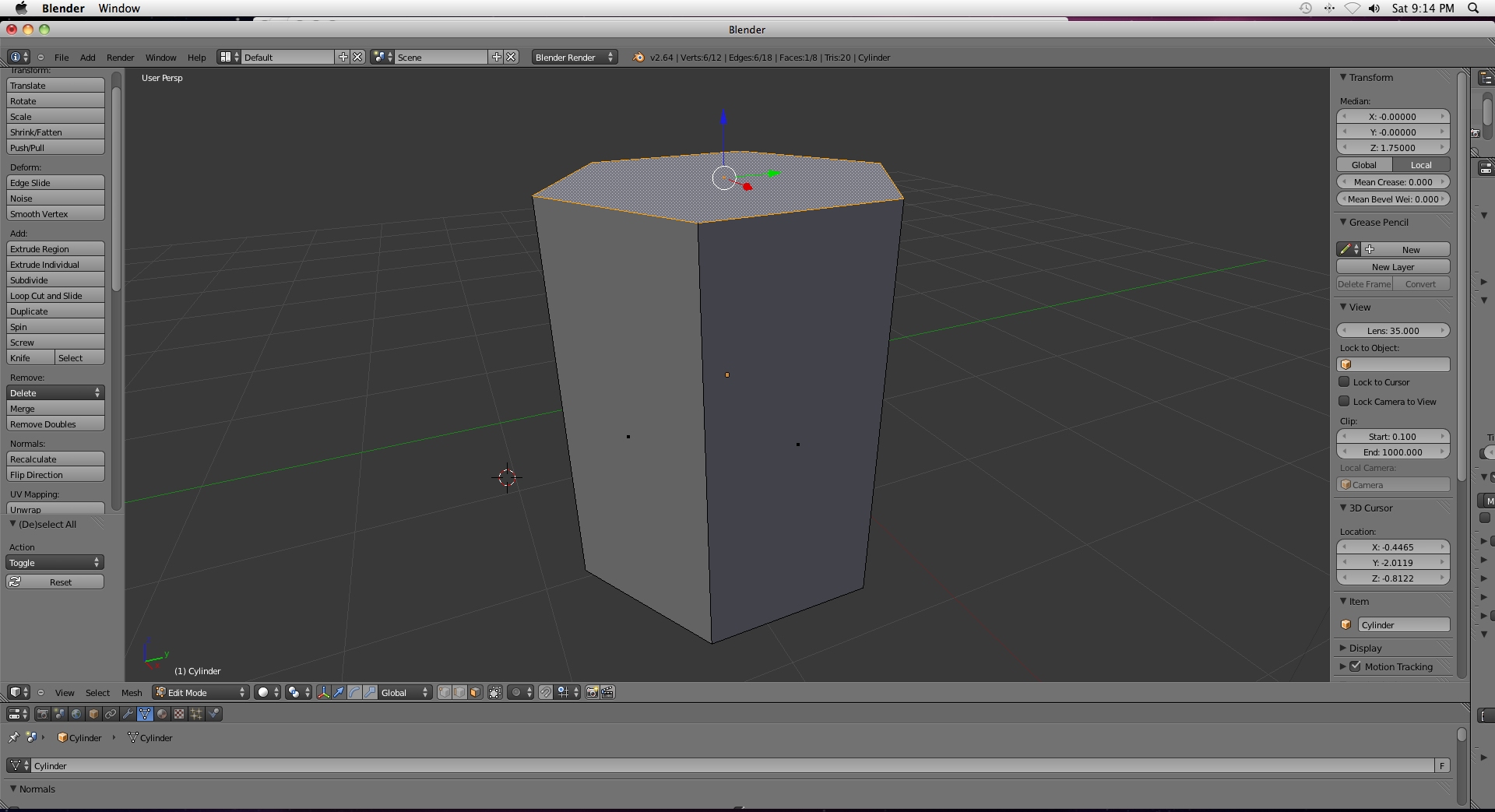Open the Material properties sphere tab
This screenshot has height=812, width=1495.
point(162,714)
